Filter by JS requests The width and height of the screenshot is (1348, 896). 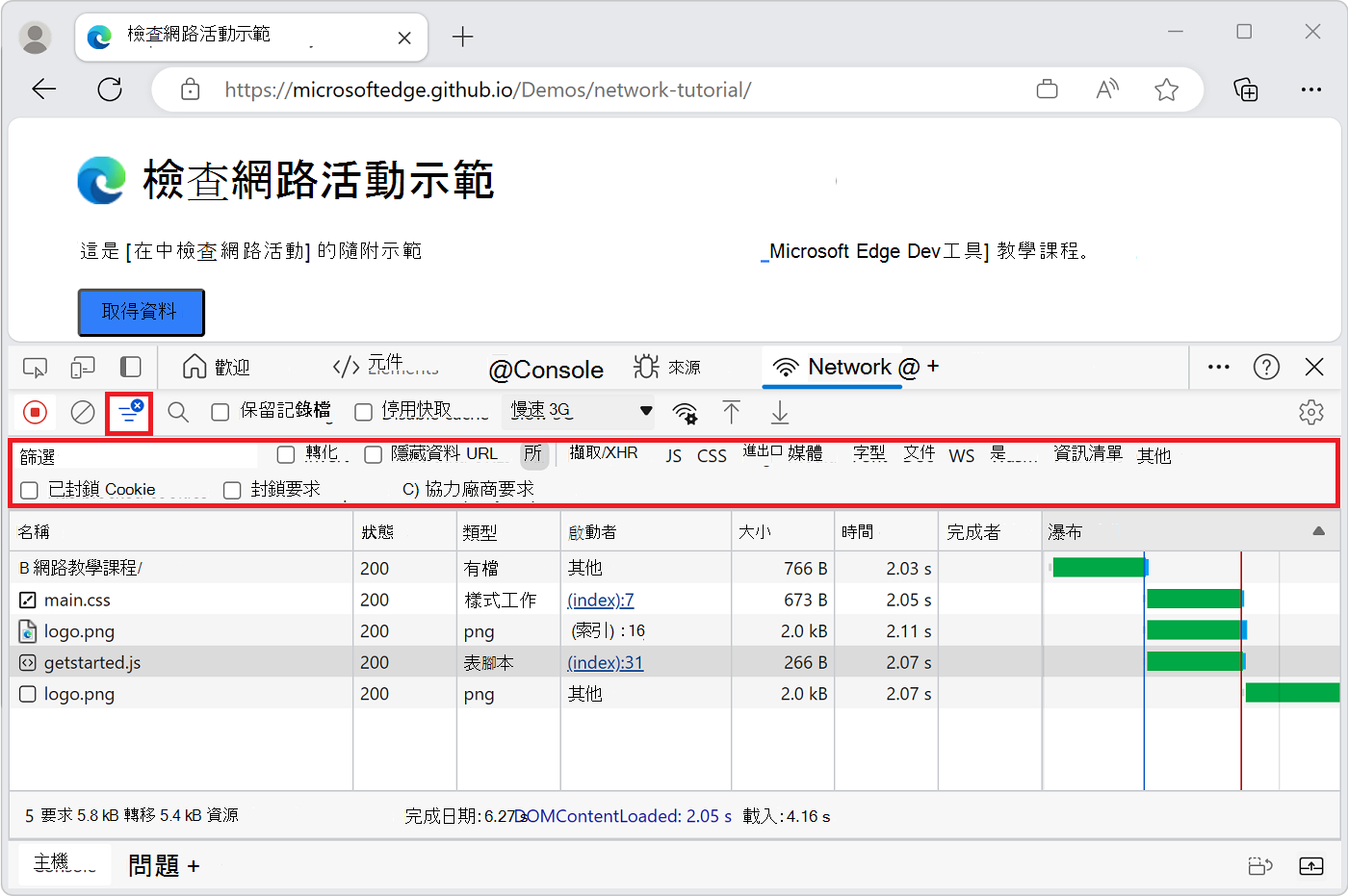(674, 455)
